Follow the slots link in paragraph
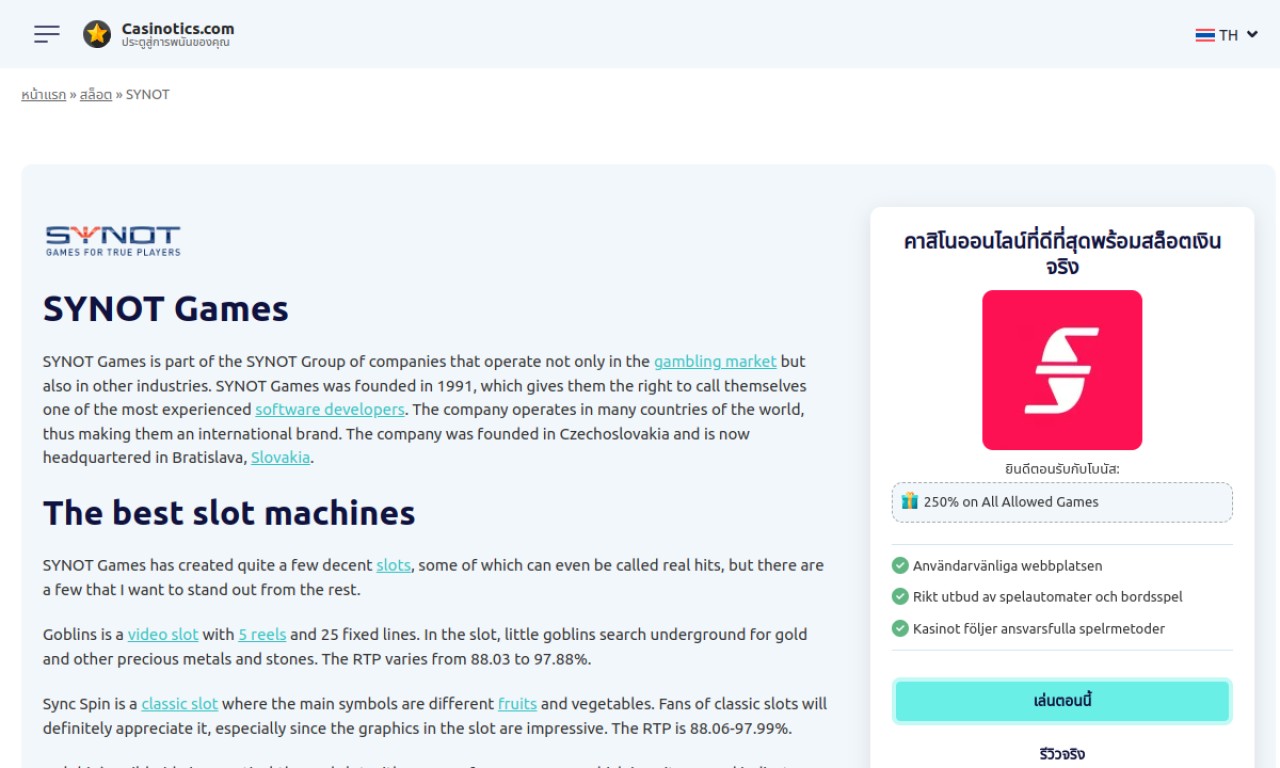The width and height of the screenshot is (1280, 768). point(393,565)
